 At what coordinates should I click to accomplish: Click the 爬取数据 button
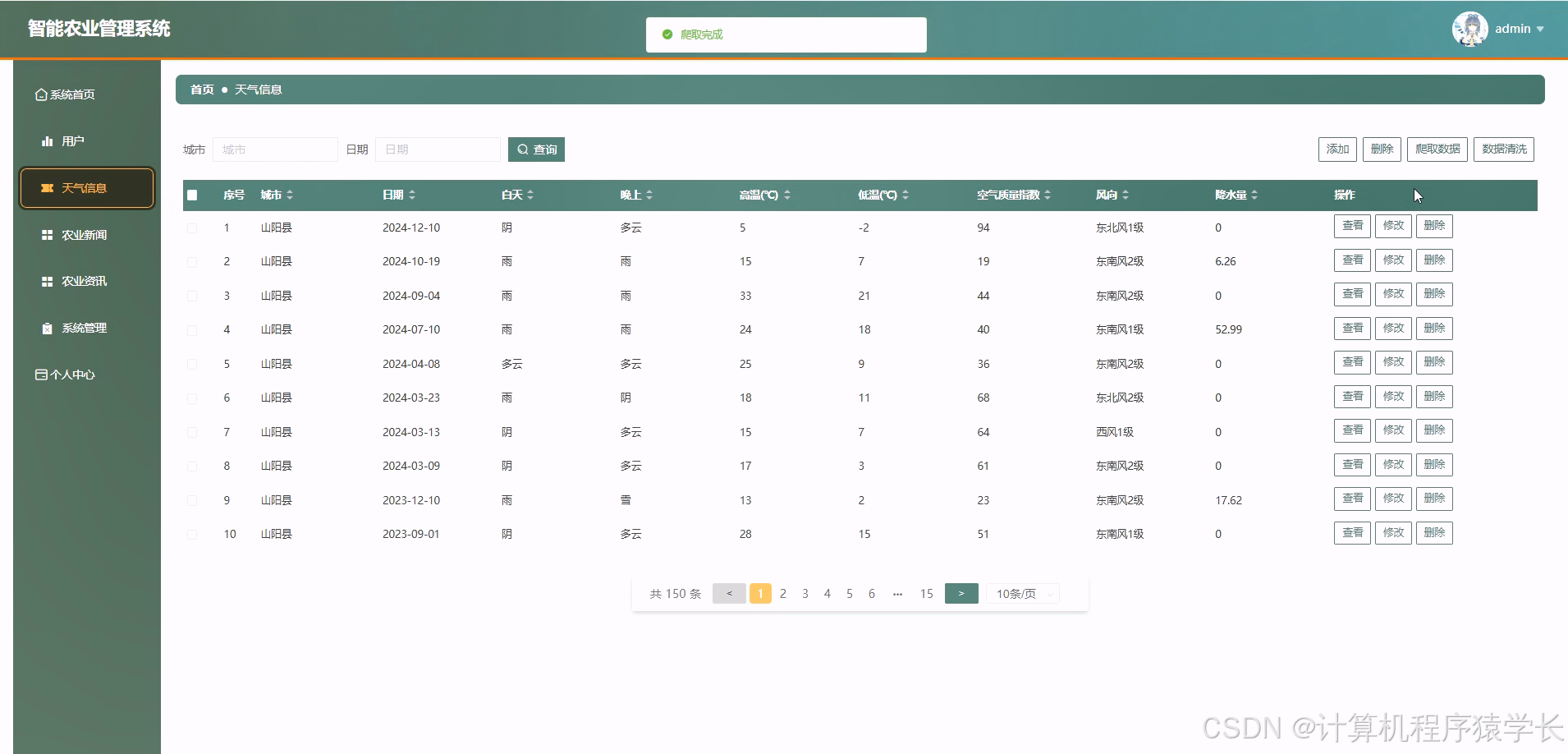coord(1437,149)
